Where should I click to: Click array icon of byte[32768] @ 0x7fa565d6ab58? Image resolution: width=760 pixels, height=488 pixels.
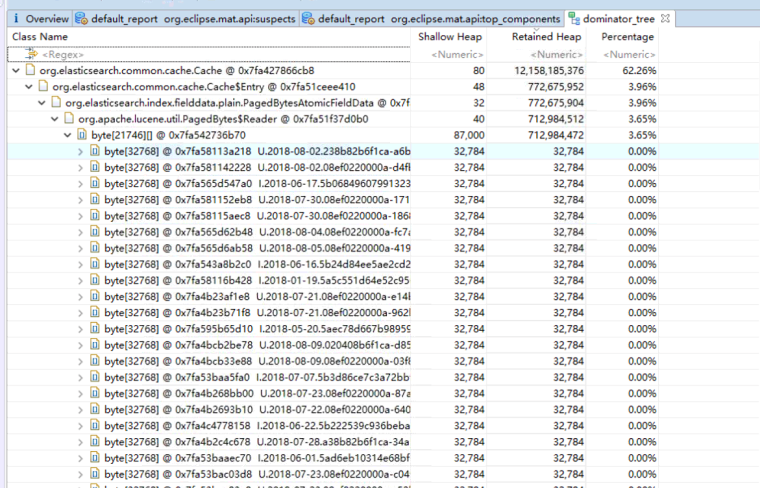[95, 248]
